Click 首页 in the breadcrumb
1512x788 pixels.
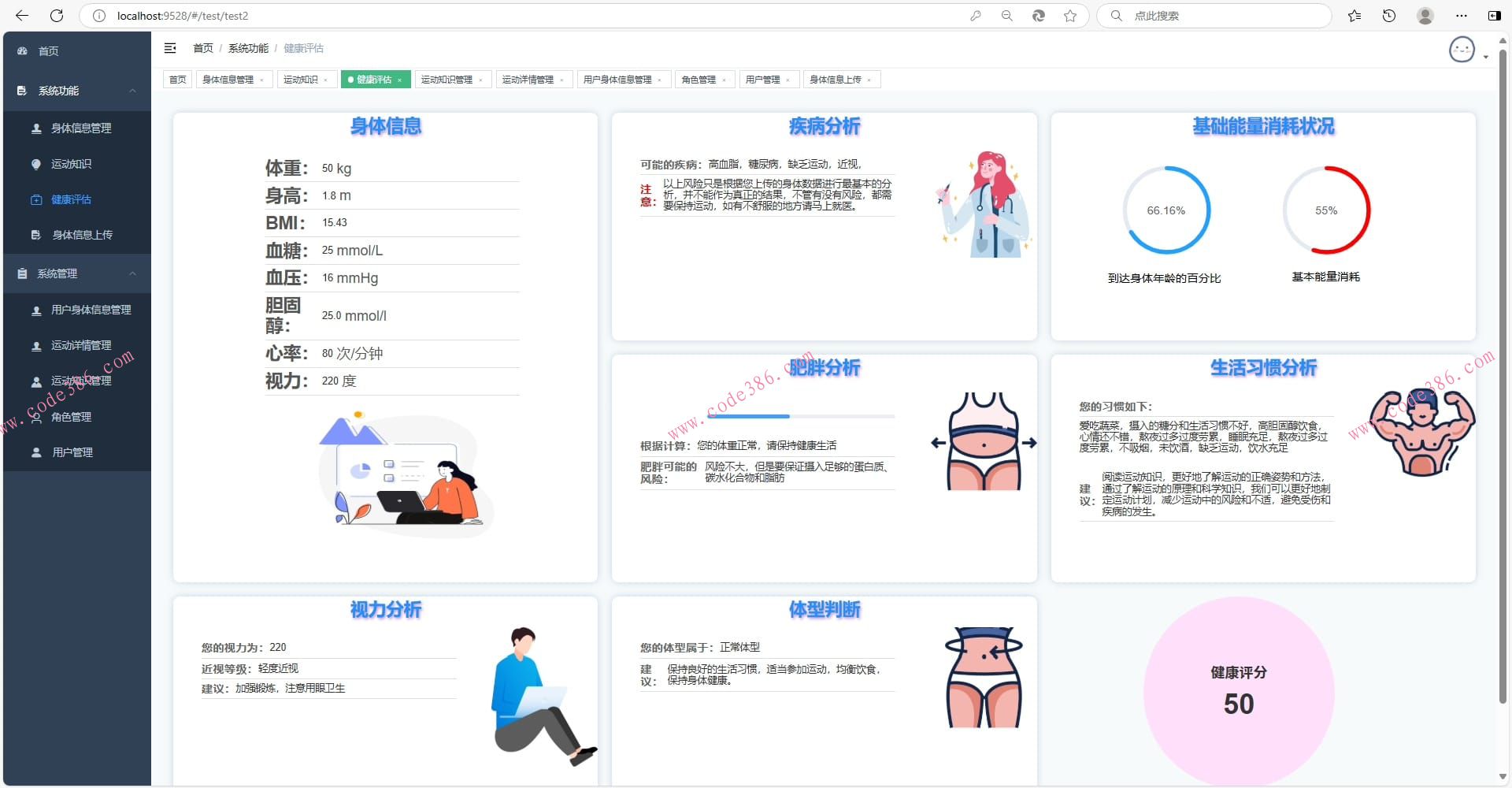tap(202, 48)
